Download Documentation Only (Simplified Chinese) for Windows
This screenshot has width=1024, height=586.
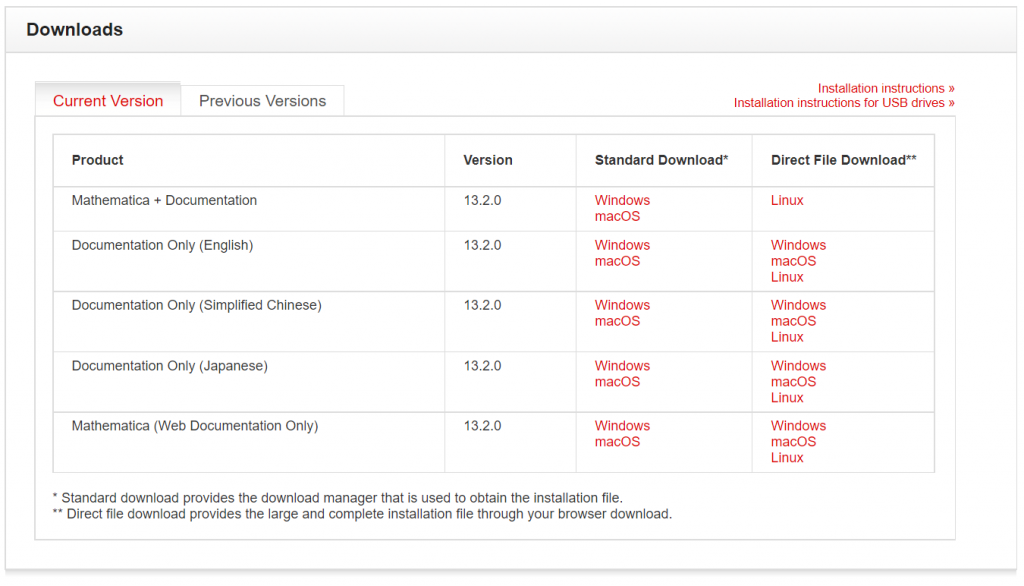tap(622, 305)
